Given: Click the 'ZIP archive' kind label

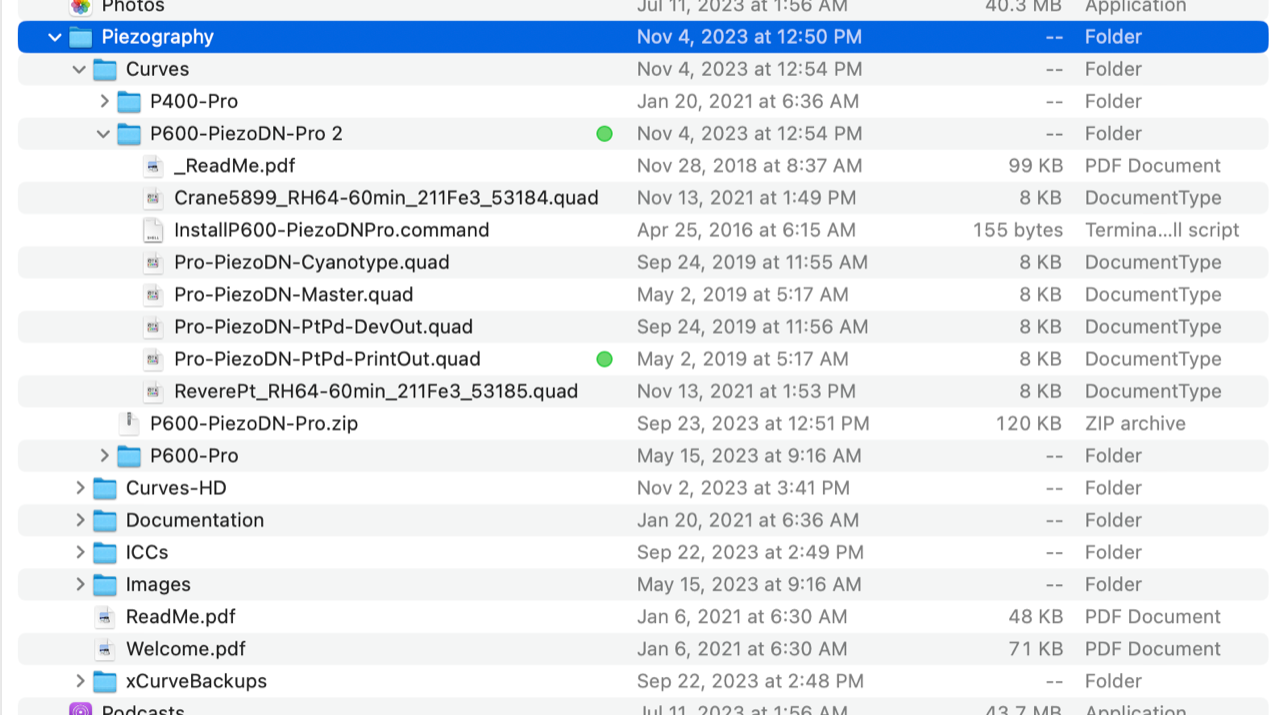Looking at the screenshot, I should tap(1135, 423).
